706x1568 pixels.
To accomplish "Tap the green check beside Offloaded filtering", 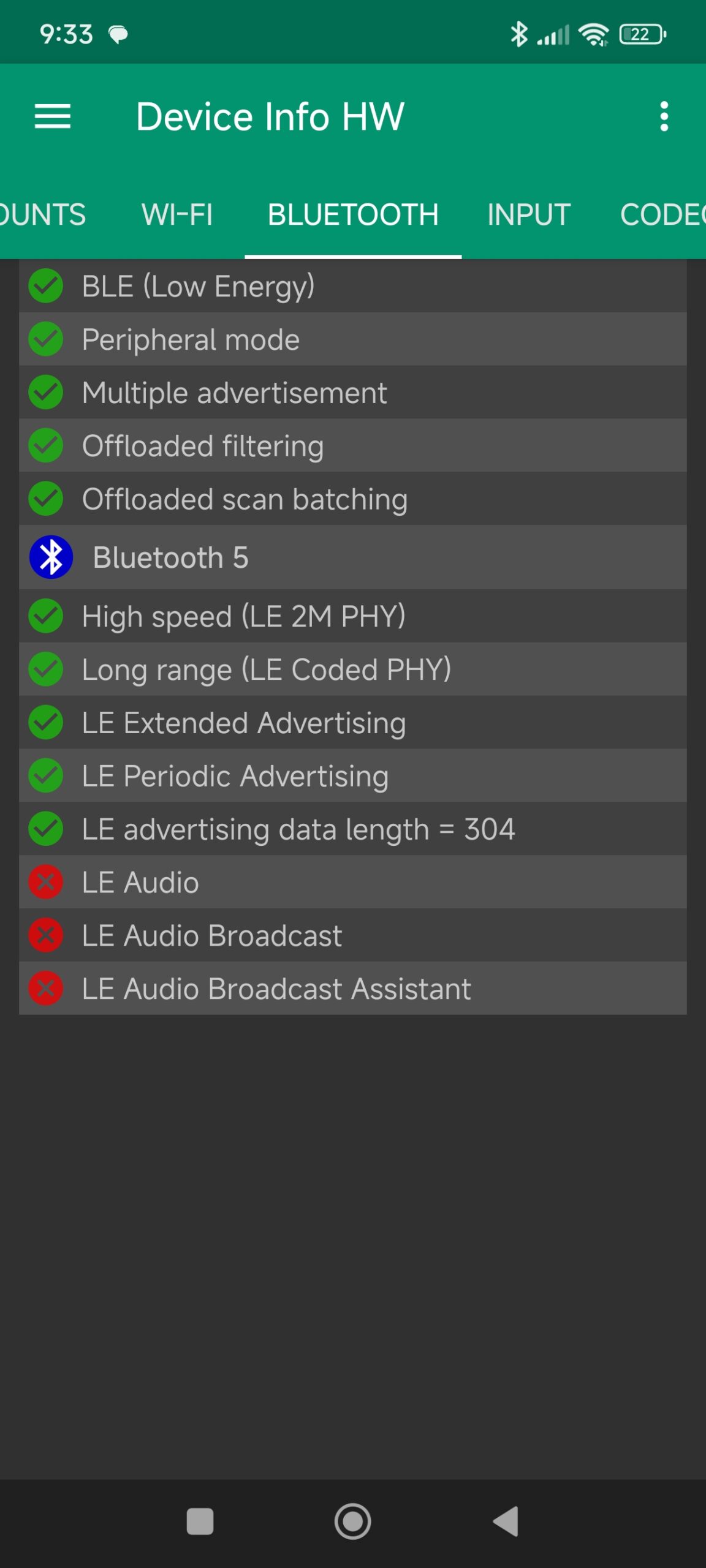I will coord(46,446).
